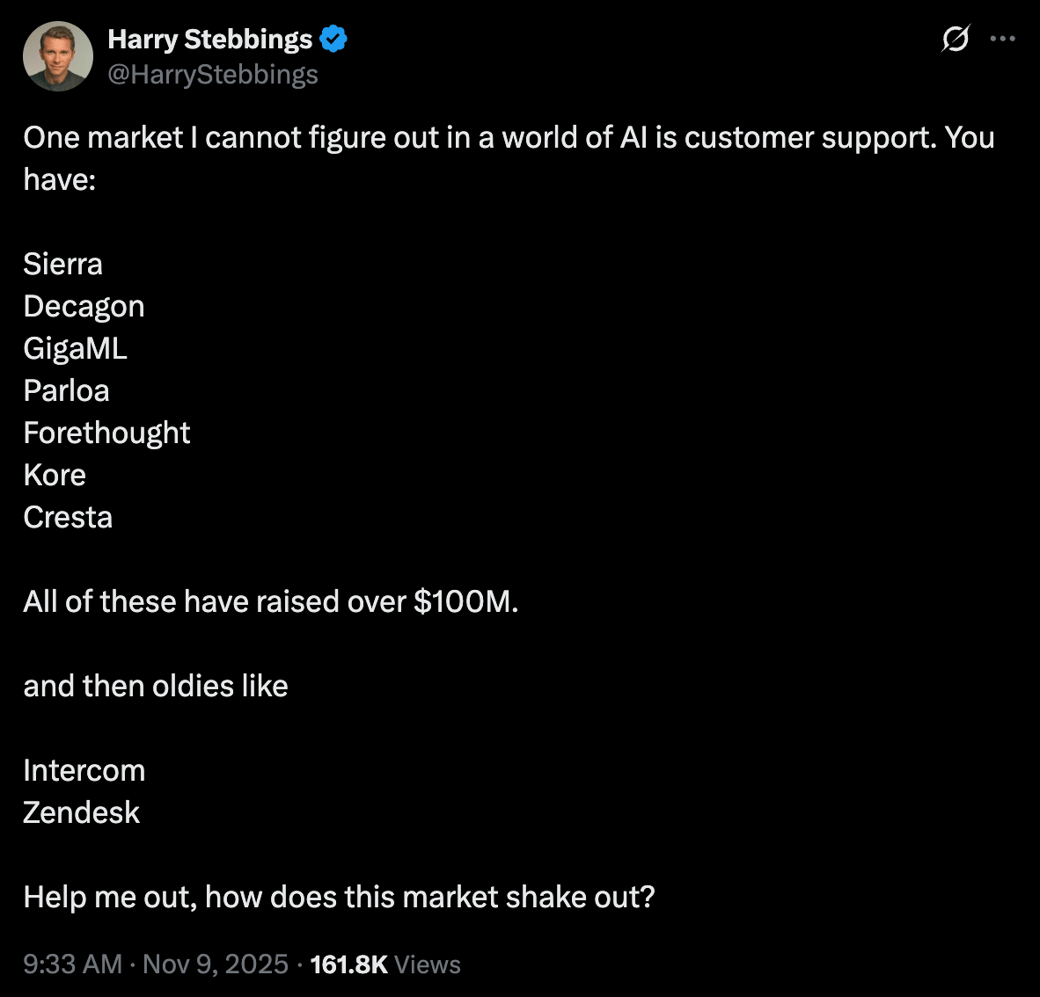Click the GigaML entry in the post
Screen dimensions: 1040x997
(x=76, y=348)
